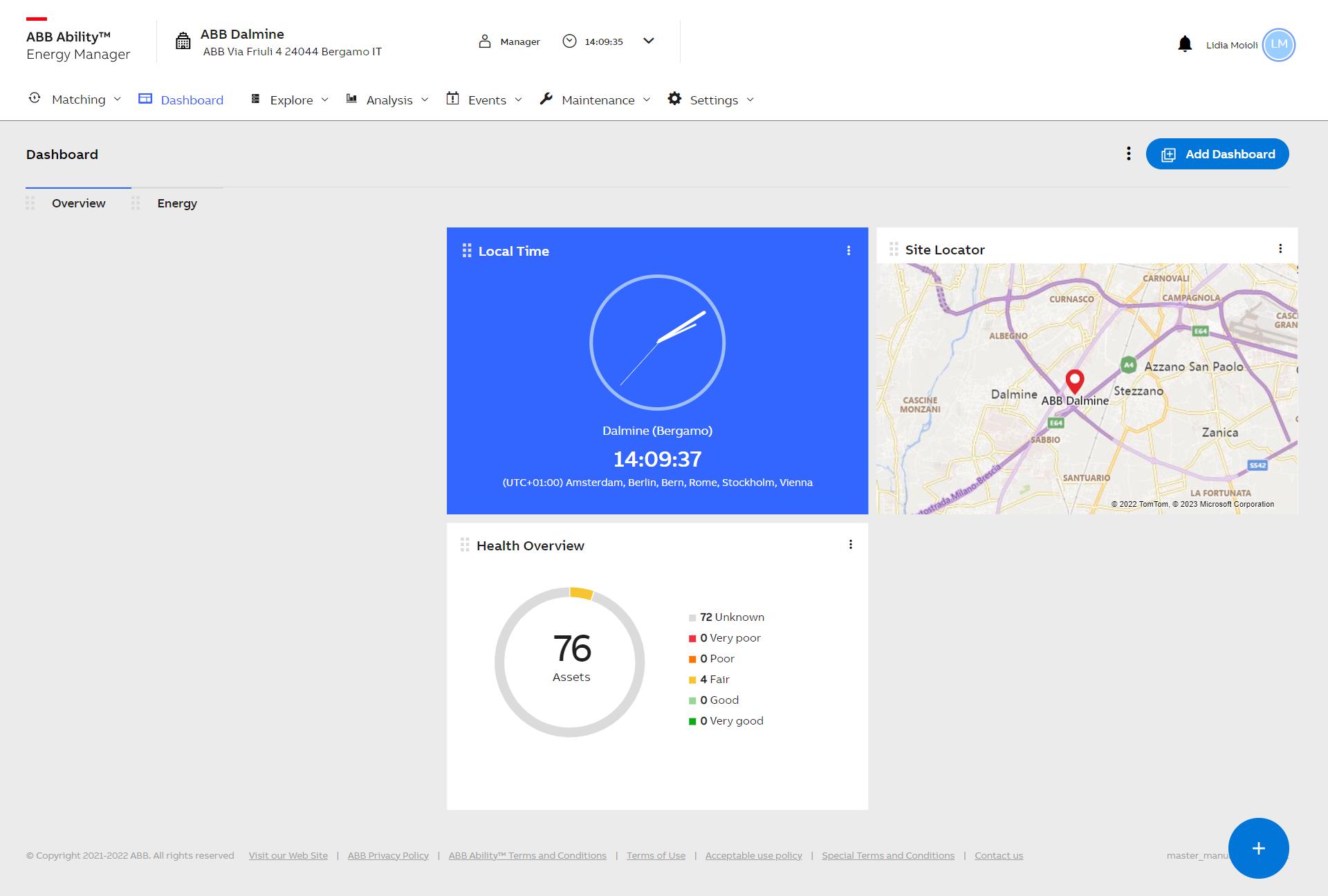Viewport: 1328px width, 896px height.
Task: Expand the Explore menu chevron
Action: pyautogui.click(x=325, y=100)
